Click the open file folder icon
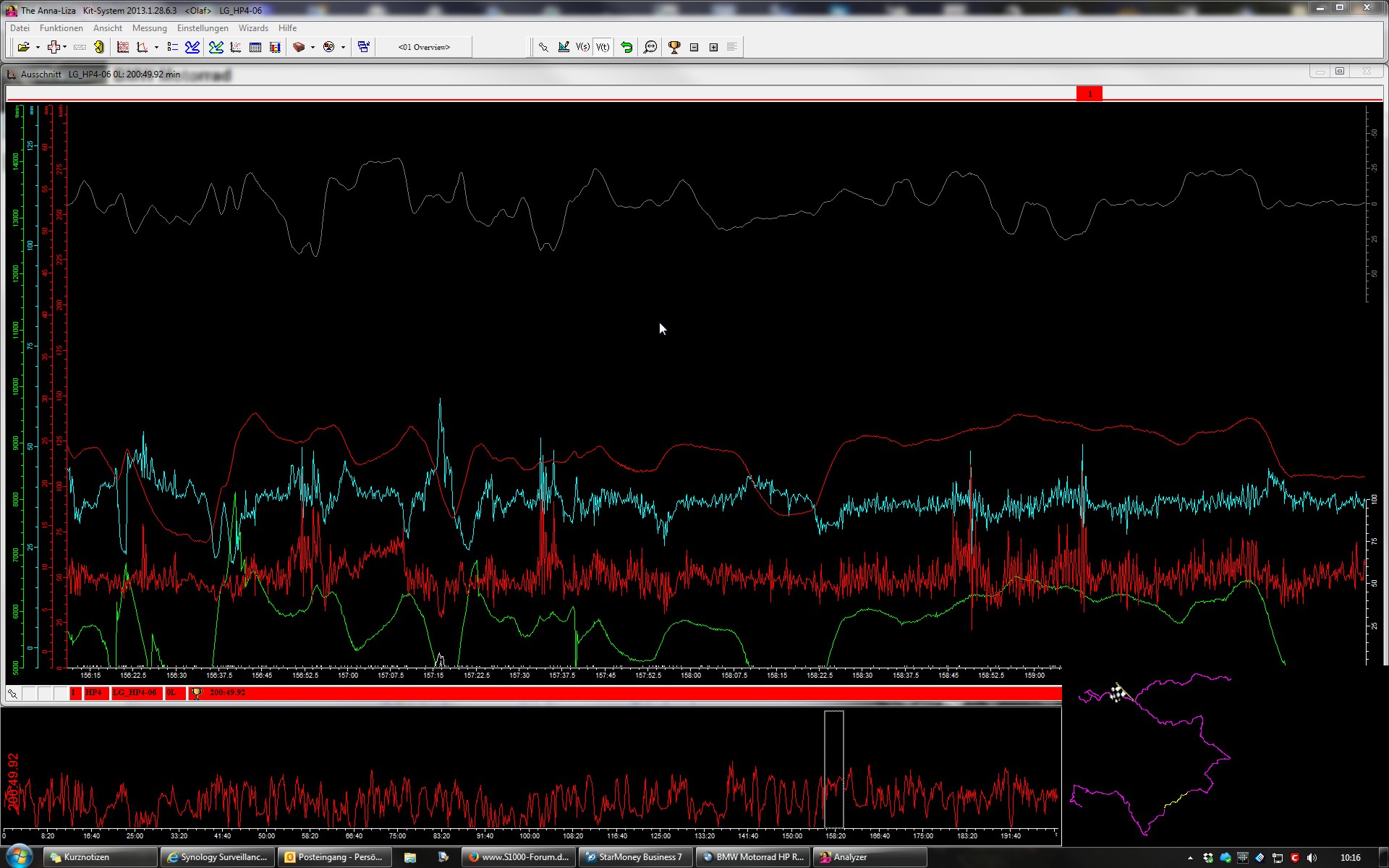1389x868 pixels. [x=23, y=47]
